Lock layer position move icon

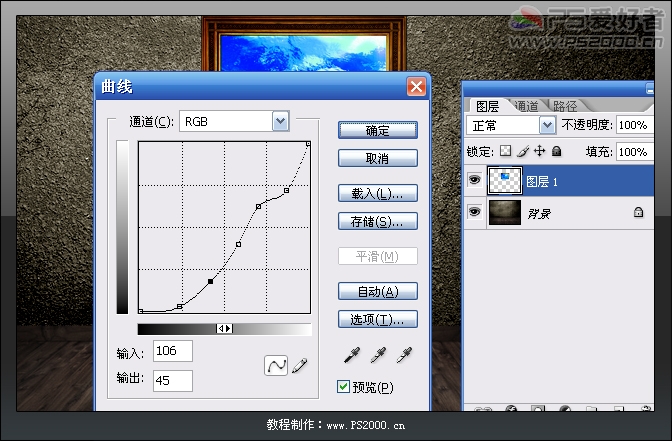point(539,151)
